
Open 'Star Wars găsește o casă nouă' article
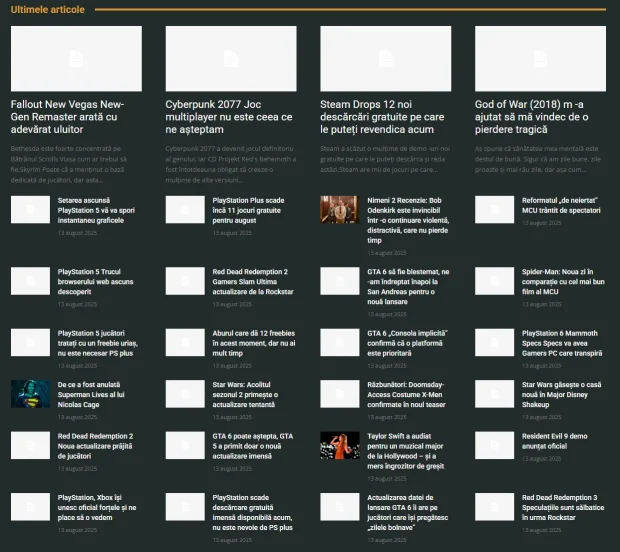click(561, 395)
